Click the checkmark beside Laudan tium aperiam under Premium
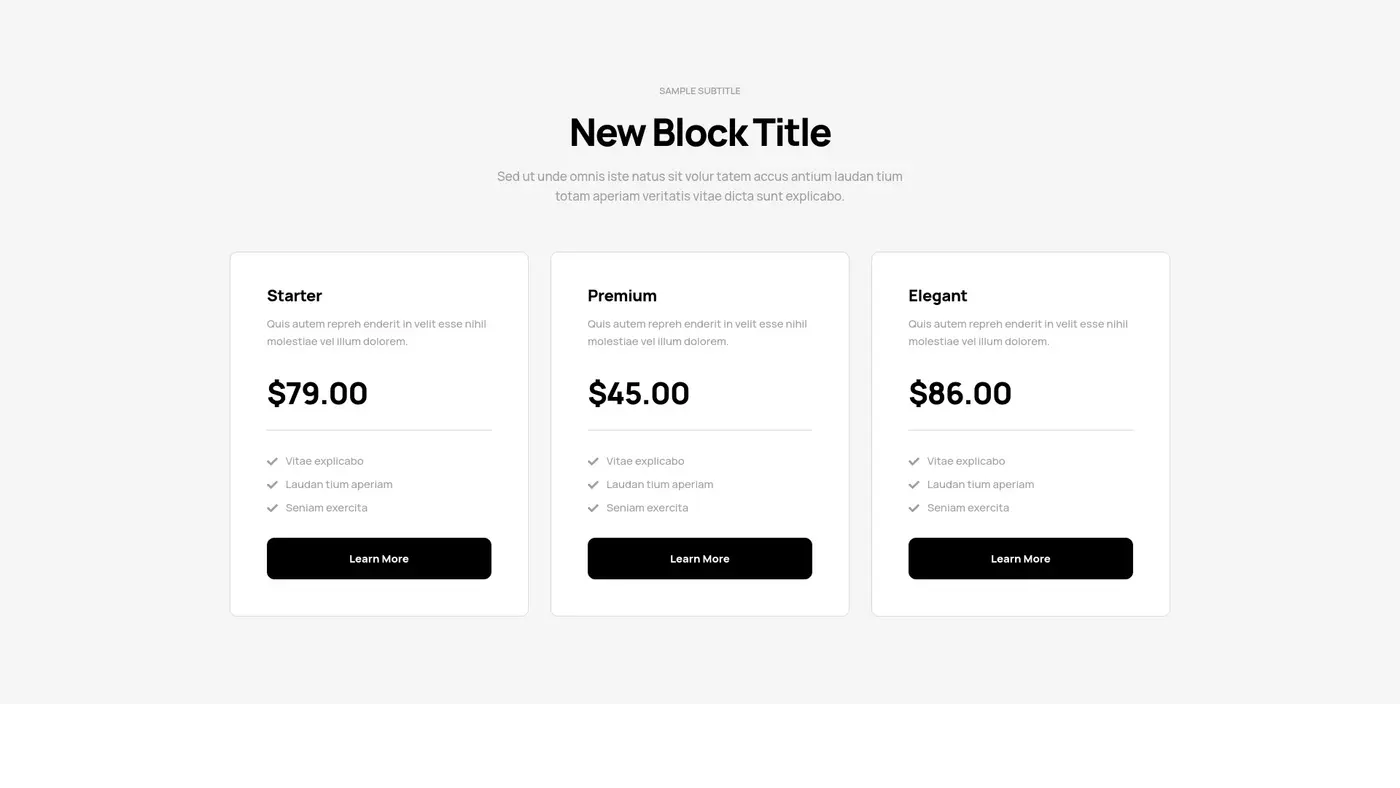The width and height of the screenshot is (1400, 788). (592, 484)
